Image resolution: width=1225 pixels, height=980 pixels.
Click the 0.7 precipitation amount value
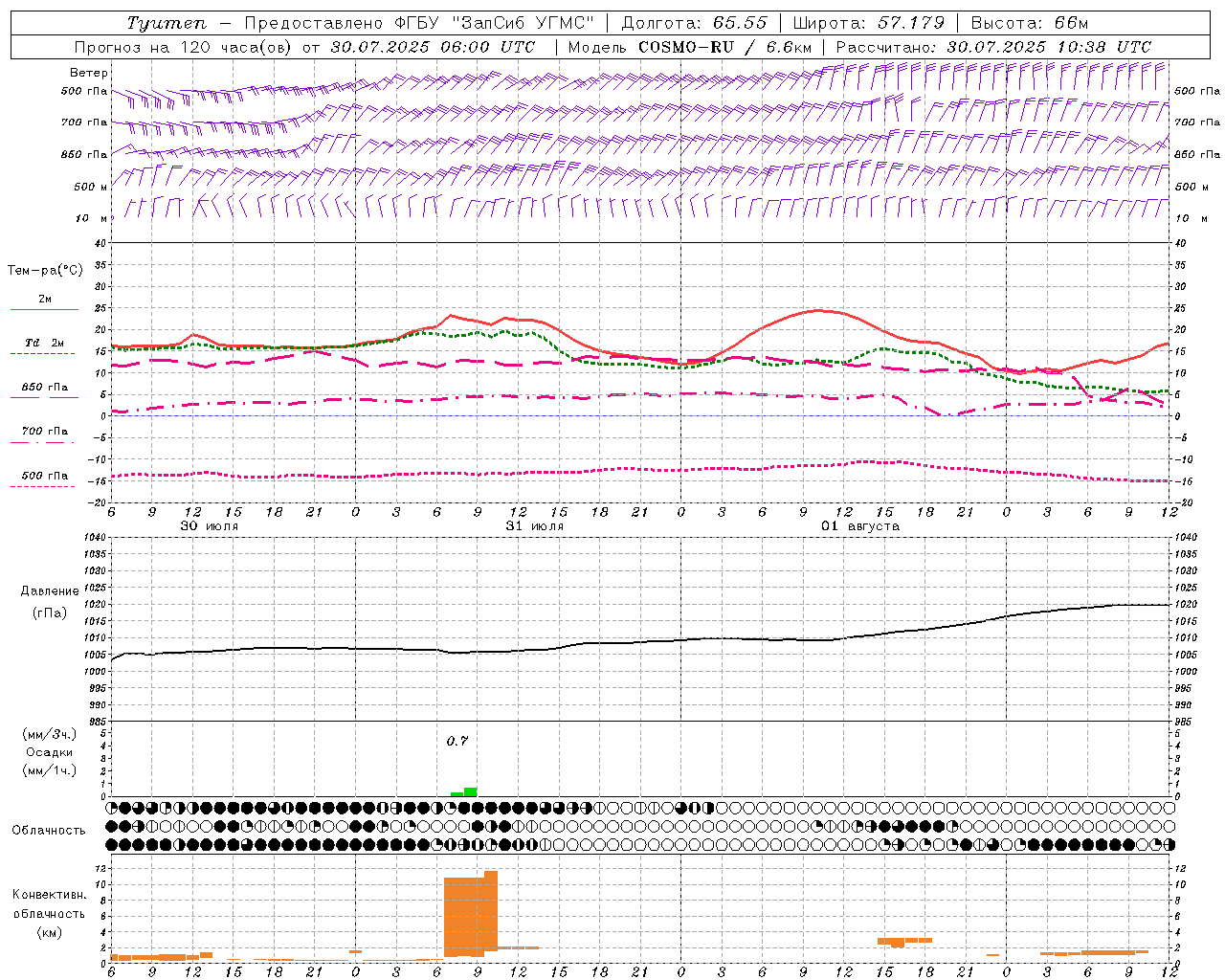pos(457,741)
